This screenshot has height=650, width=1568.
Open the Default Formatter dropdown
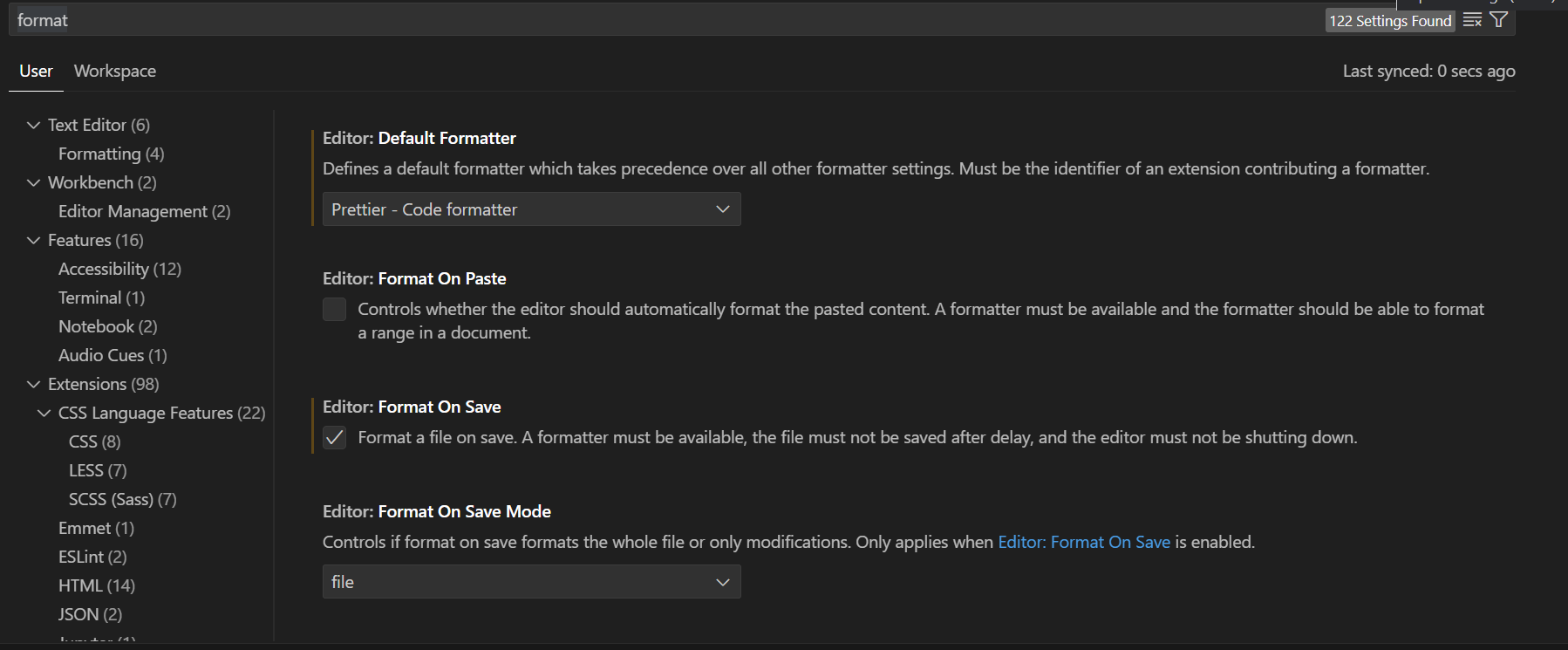(532, 209)
